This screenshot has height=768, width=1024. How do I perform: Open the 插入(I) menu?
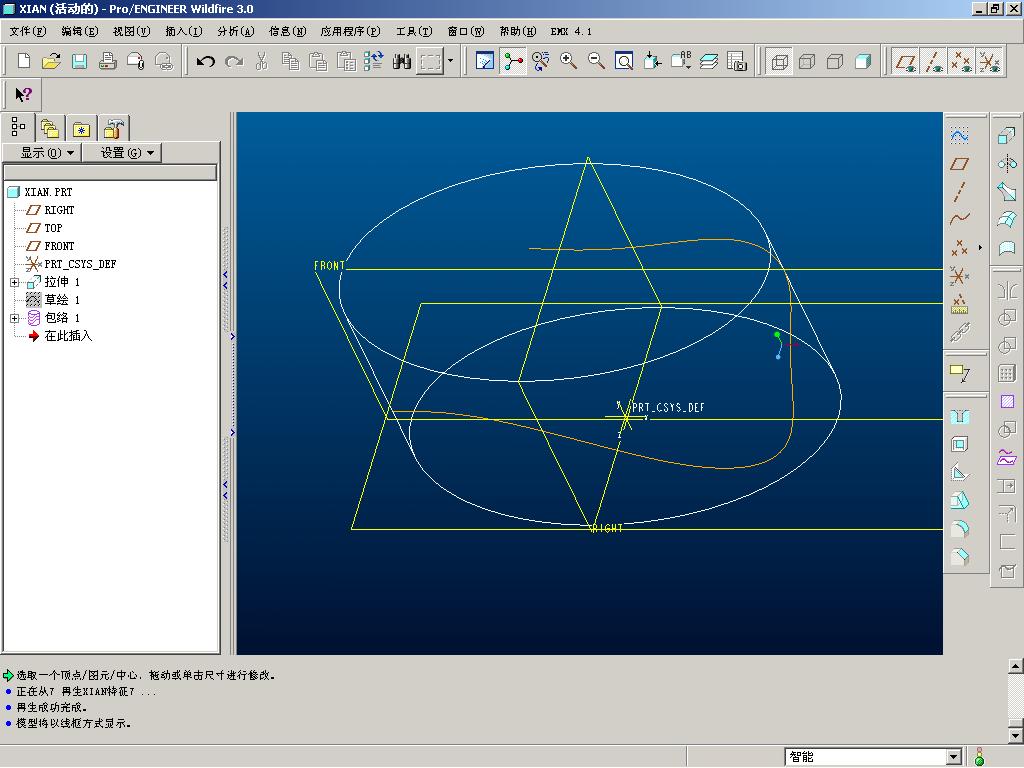coord(184,31)
